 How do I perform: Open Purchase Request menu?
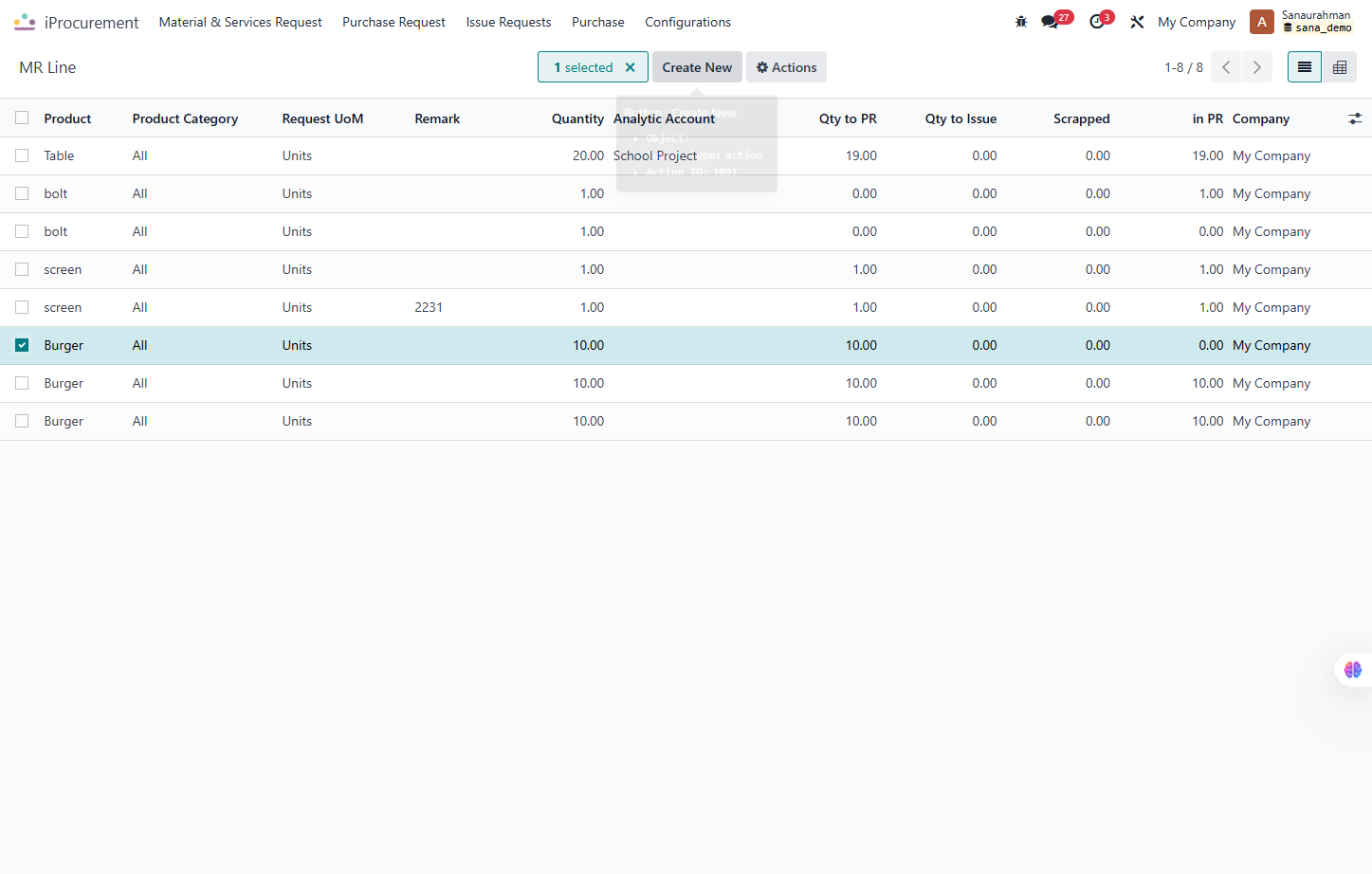click(393, 22)
